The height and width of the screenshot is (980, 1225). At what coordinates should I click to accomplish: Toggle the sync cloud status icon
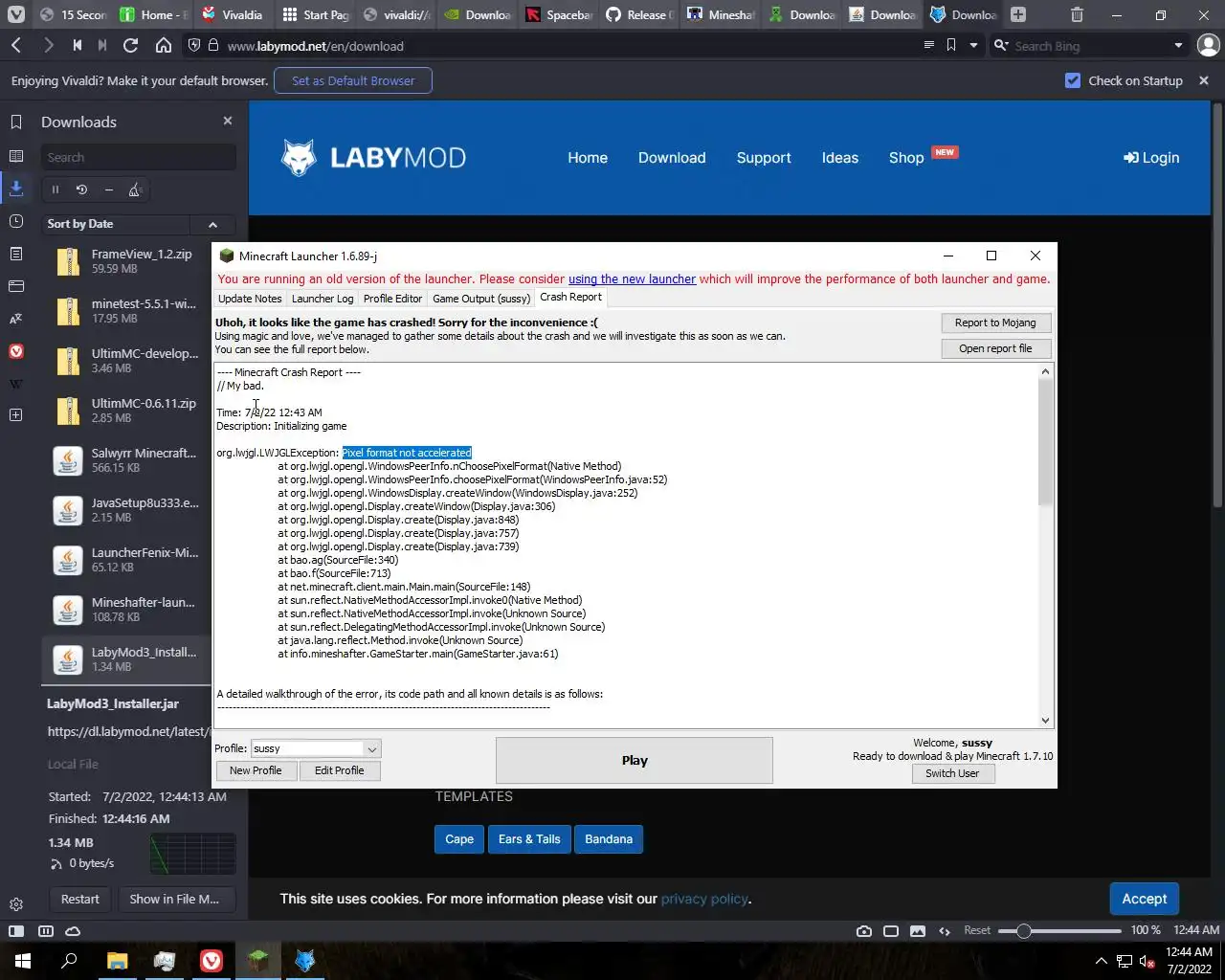(73, 930)
